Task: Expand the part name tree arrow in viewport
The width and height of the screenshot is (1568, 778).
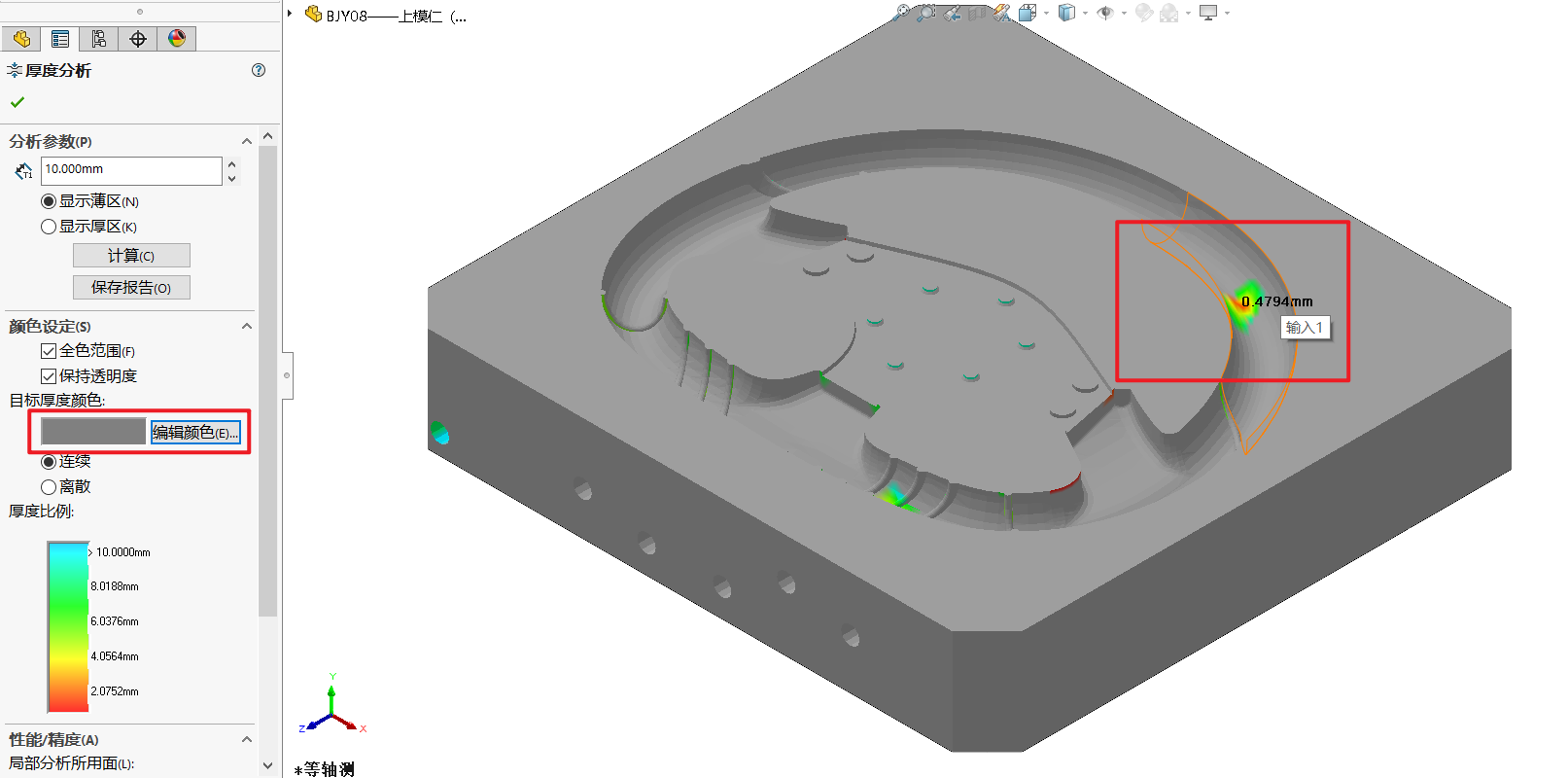Action: click(x=290, y=14)
